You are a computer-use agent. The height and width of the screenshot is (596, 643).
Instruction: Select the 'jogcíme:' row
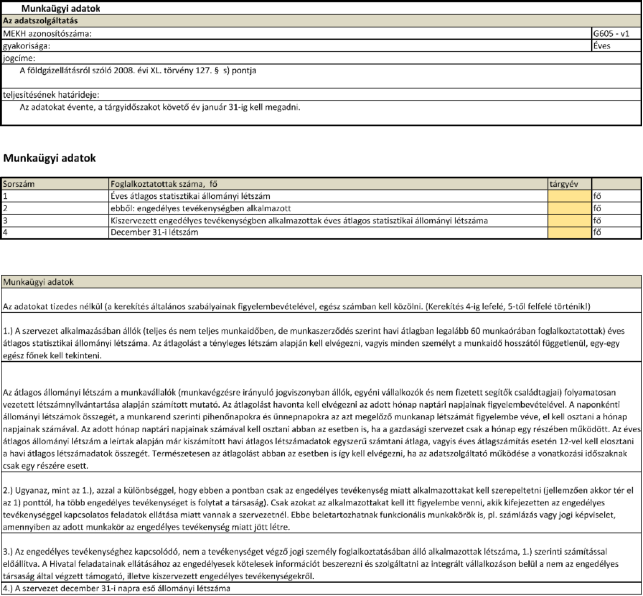pyautogui.click(x=321, y=58)
